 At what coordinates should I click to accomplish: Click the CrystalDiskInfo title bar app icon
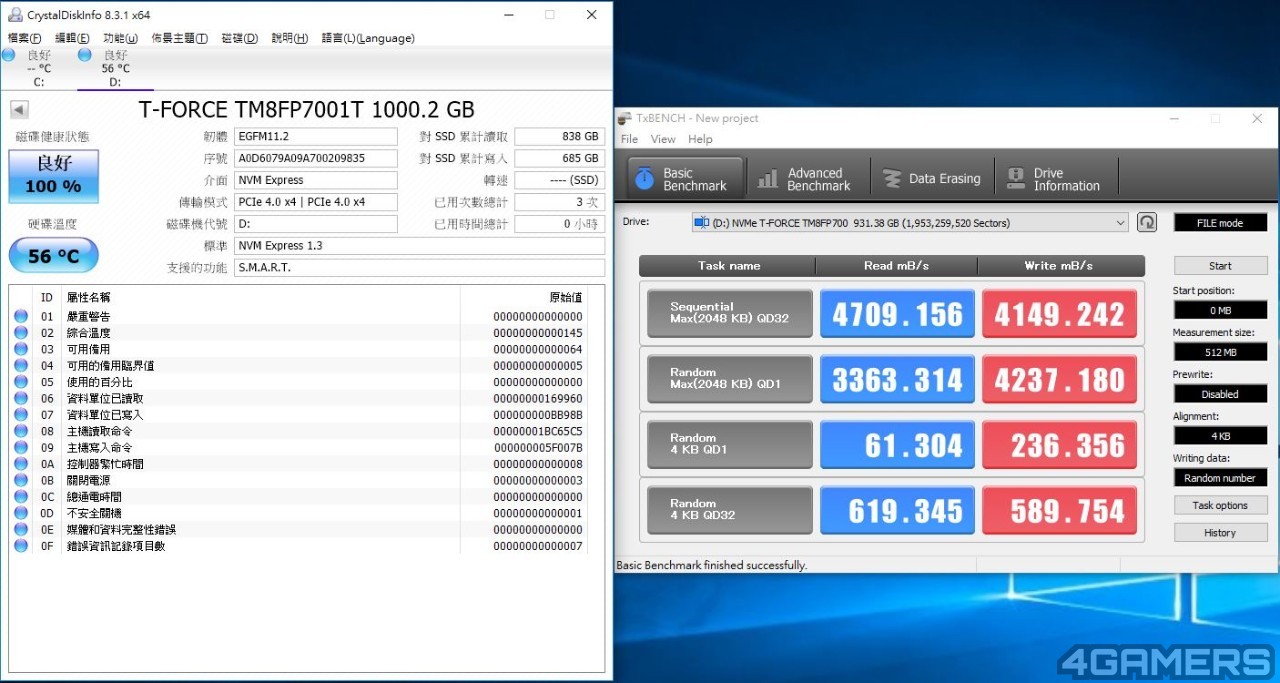(15, 15)
